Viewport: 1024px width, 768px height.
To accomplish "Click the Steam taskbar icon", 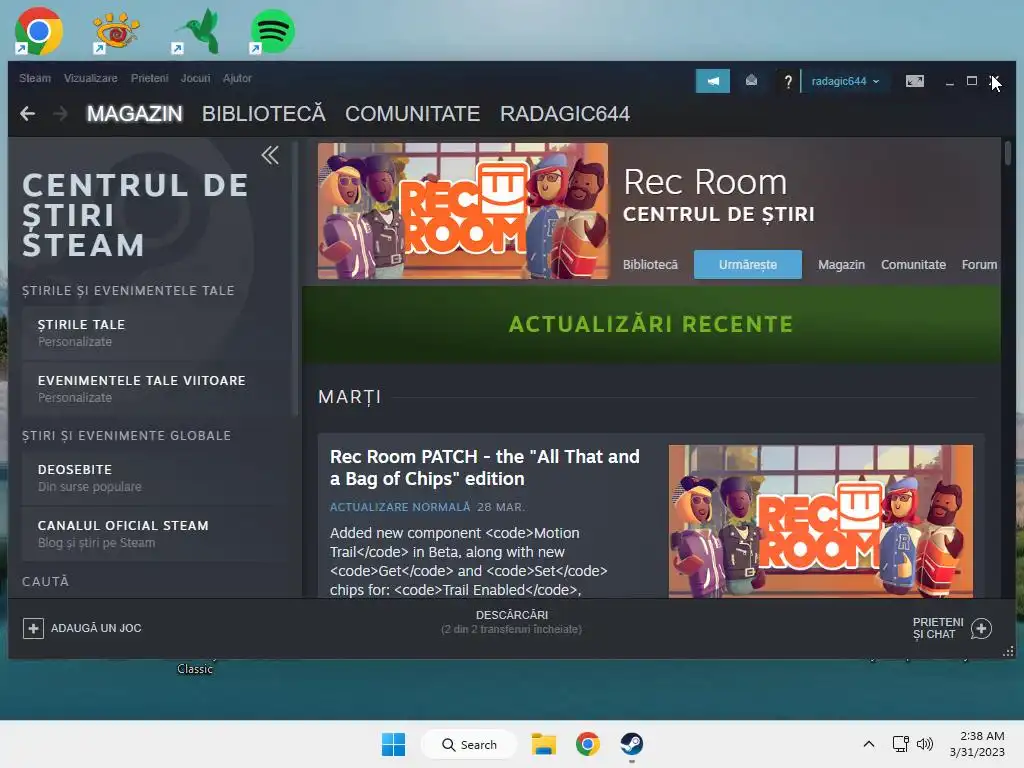I will click(632, 744).
